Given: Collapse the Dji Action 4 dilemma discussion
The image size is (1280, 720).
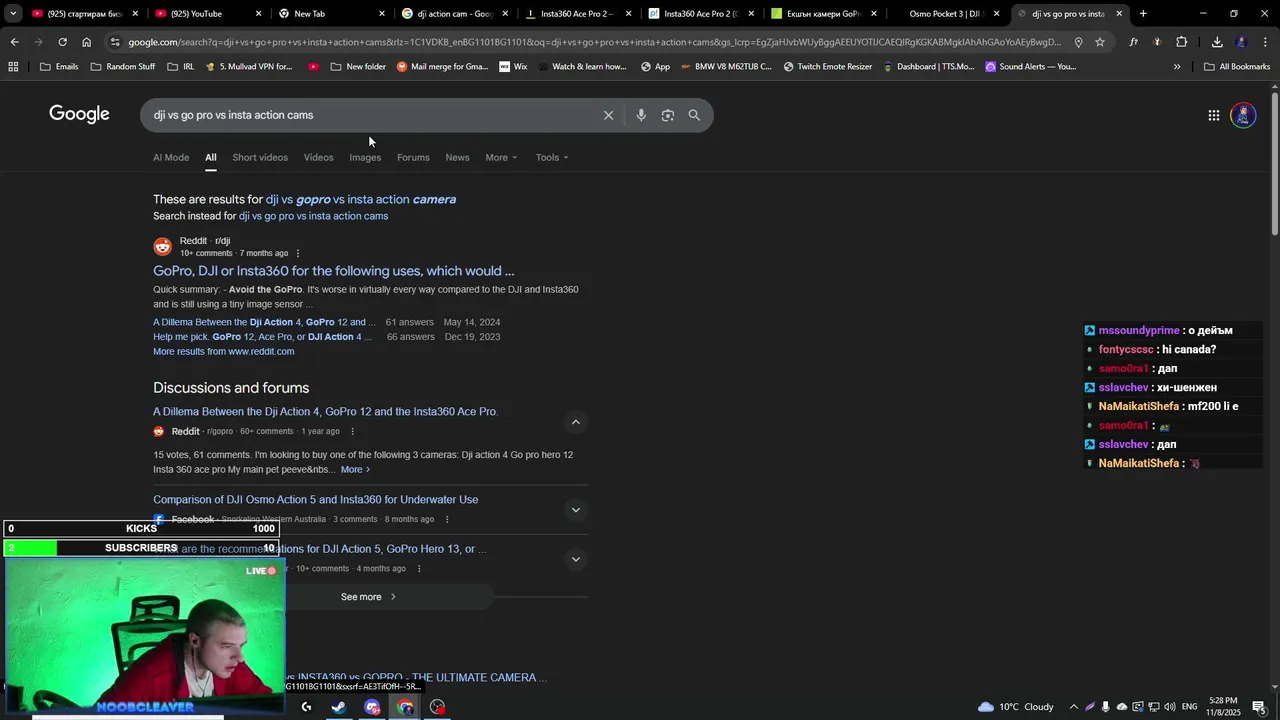Looking at the screenshot, I should (575, 422).
